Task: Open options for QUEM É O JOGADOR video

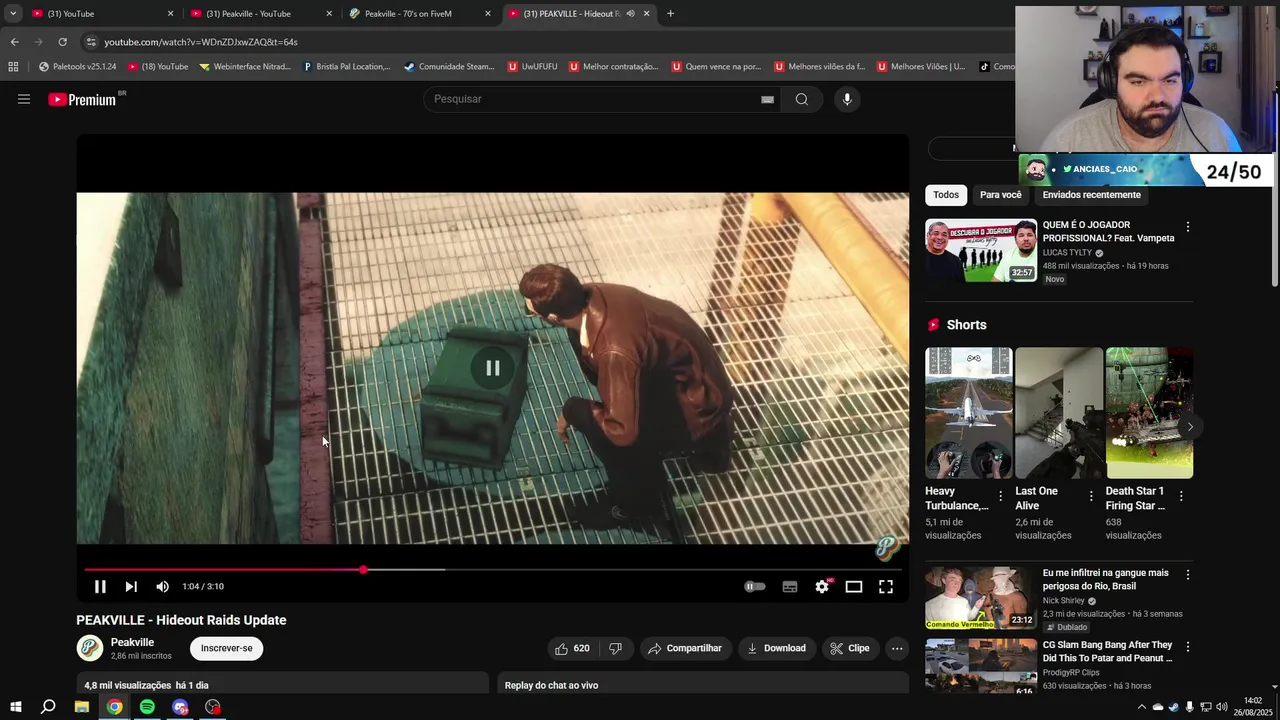Action: (1188, 227)
